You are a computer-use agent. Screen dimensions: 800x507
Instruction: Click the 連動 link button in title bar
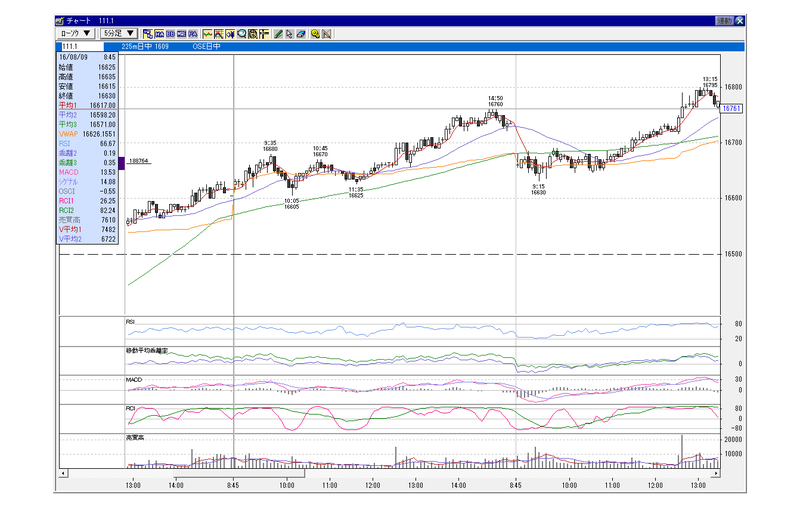[x=724, y=21]
